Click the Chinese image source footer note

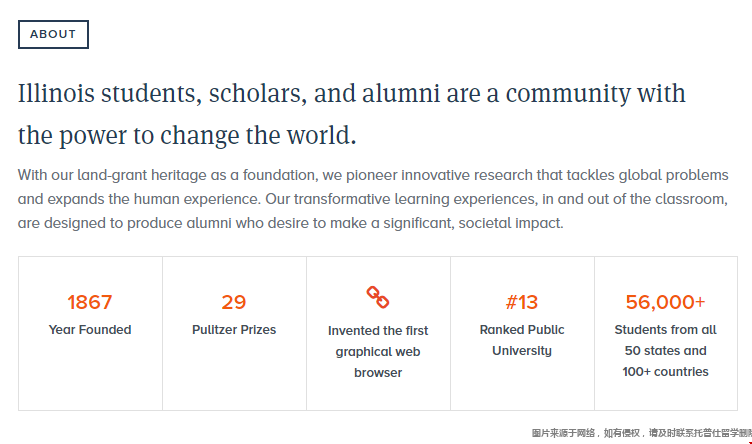[x=640, y=433]
